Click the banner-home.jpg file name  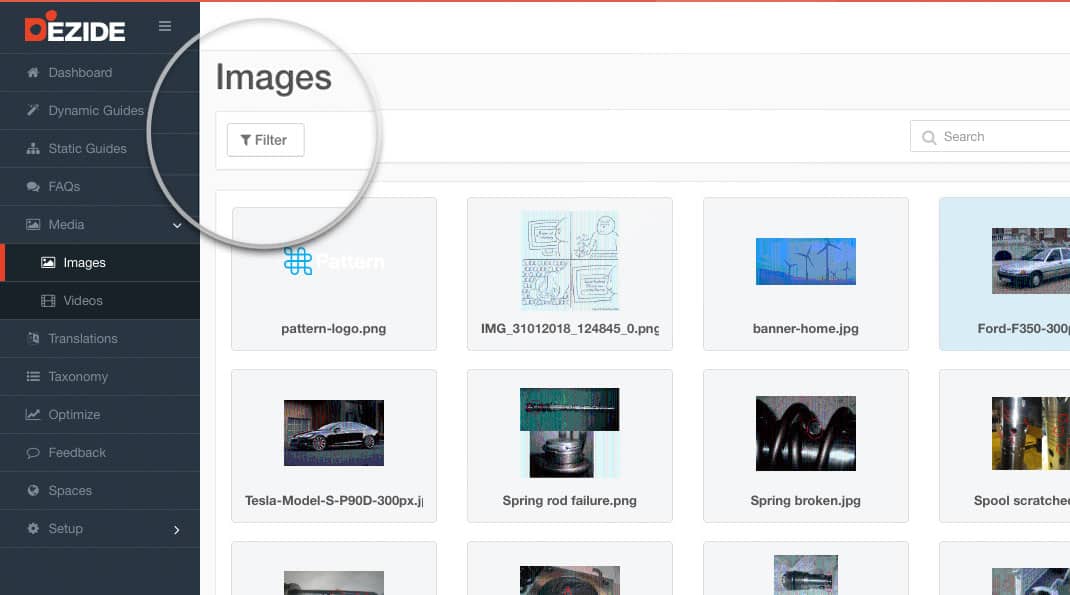tap(806, 329)
